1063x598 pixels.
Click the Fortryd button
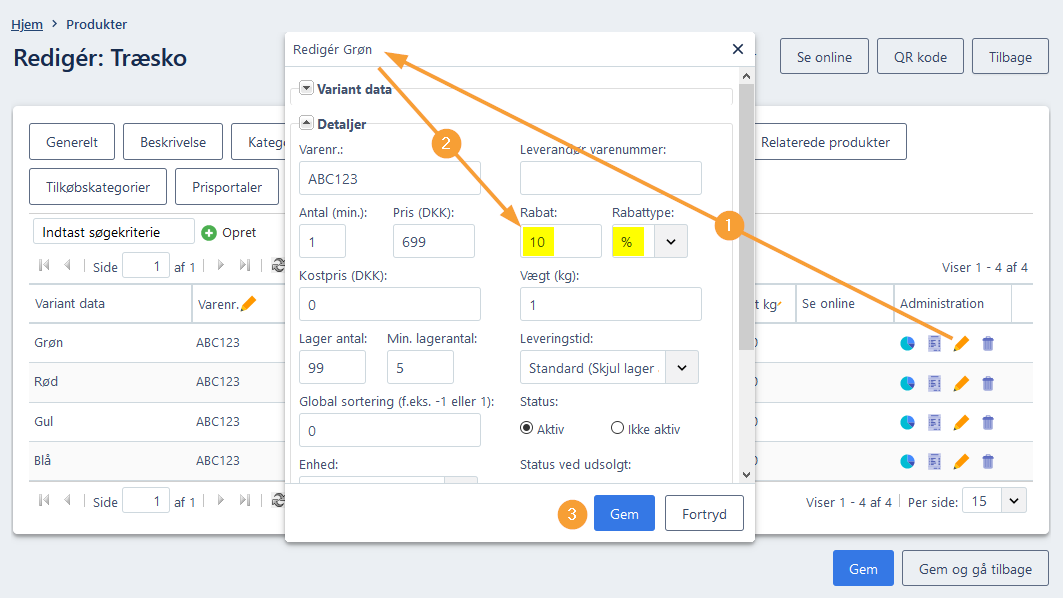(x=704, y=513)
